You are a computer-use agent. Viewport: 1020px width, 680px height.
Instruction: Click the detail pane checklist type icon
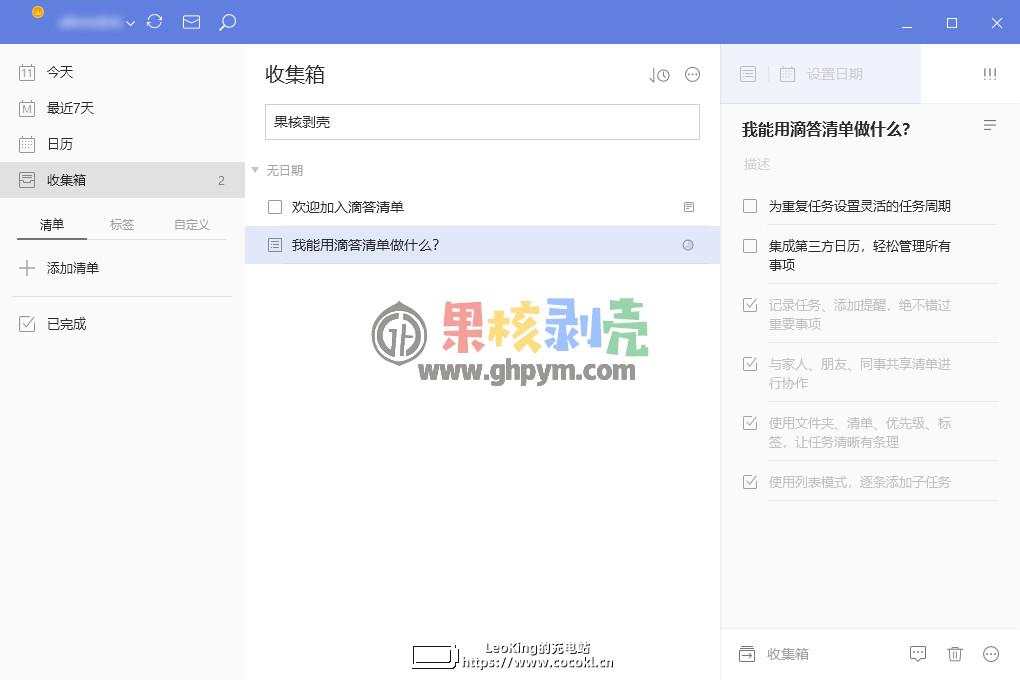748,74
